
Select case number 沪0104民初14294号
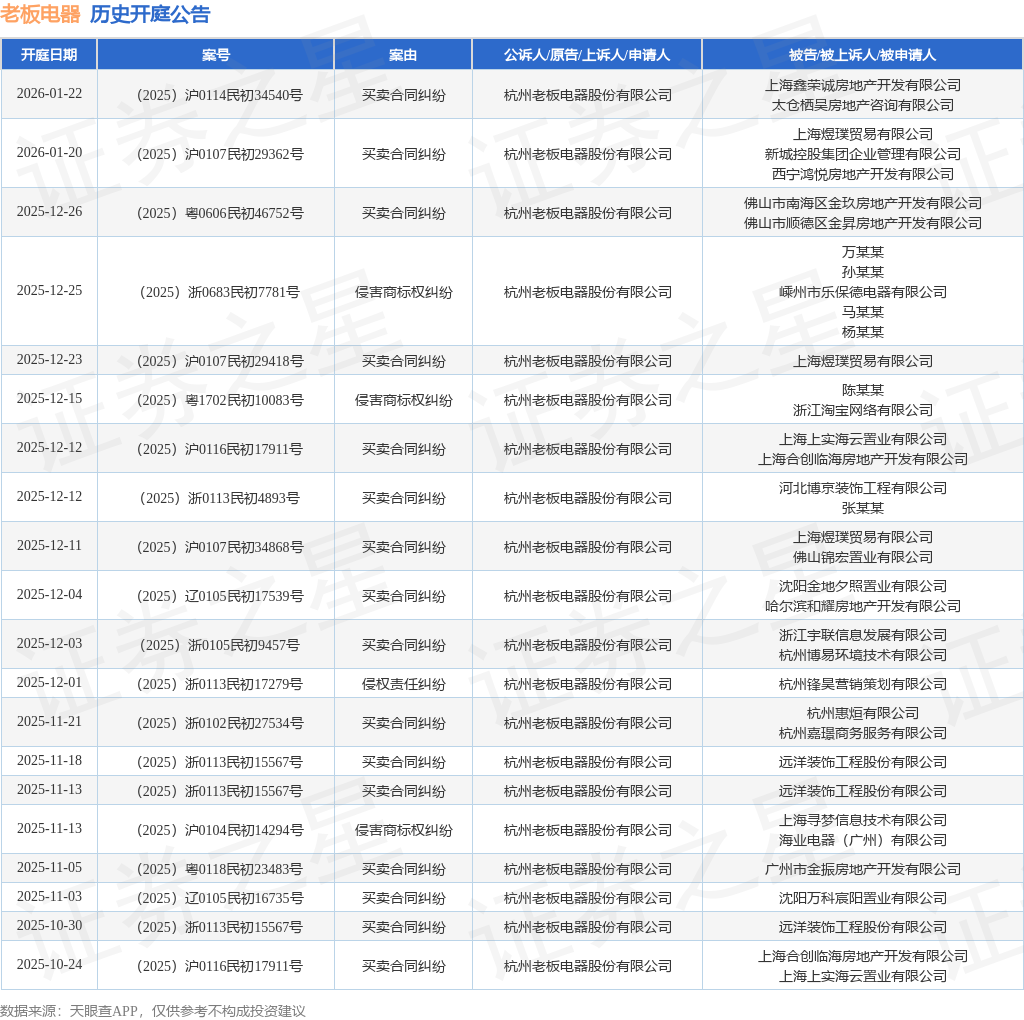[x=219, y=831]
